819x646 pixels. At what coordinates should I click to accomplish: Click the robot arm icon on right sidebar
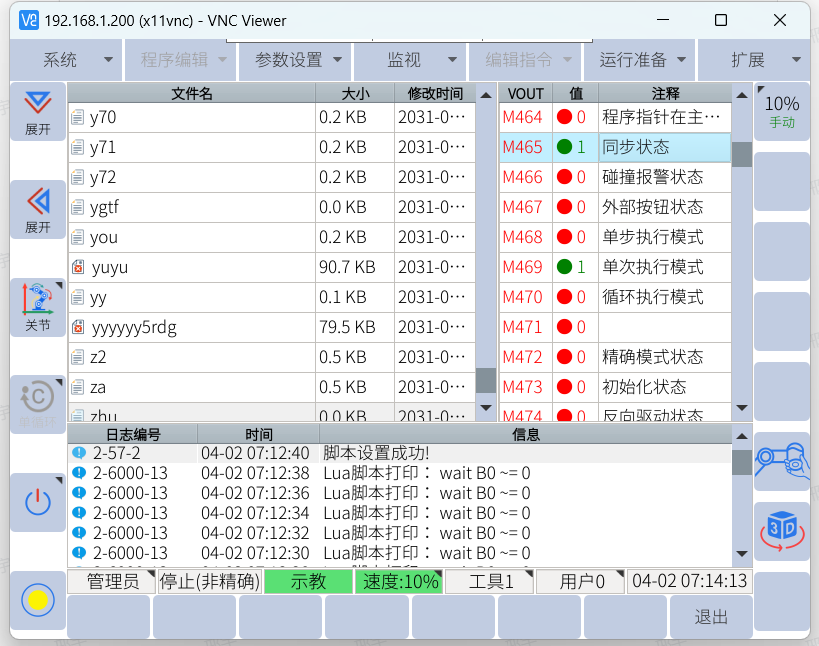tap(781, 460)
